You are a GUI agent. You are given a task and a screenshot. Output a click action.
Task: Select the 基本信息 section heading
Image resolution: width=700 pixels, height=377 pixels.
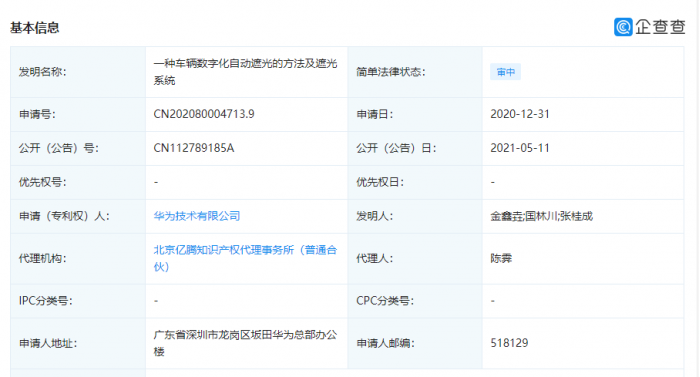[35, 28]
